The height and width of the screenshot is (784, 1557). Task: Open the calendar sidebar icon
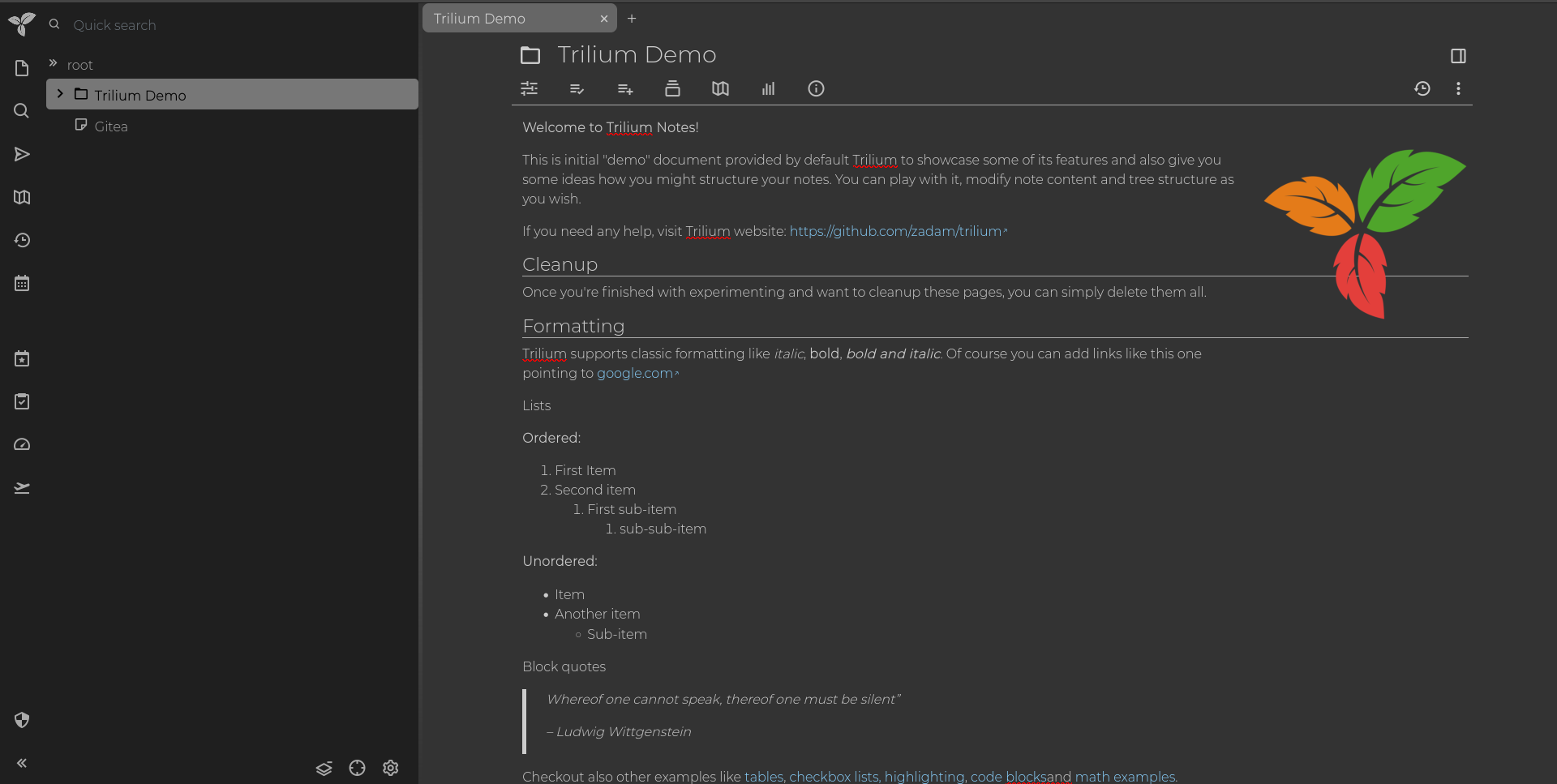[22, 283]
